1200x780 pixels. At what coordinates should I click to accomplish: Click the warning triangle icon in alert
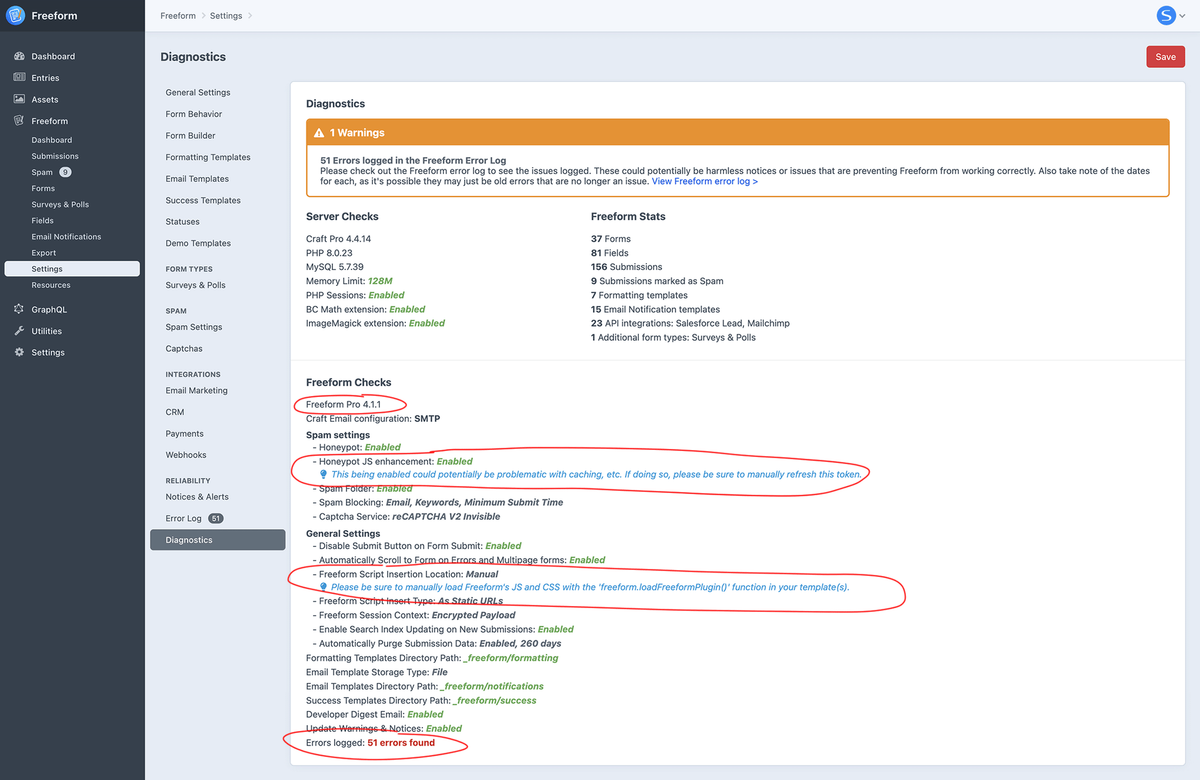coord(319,132)
